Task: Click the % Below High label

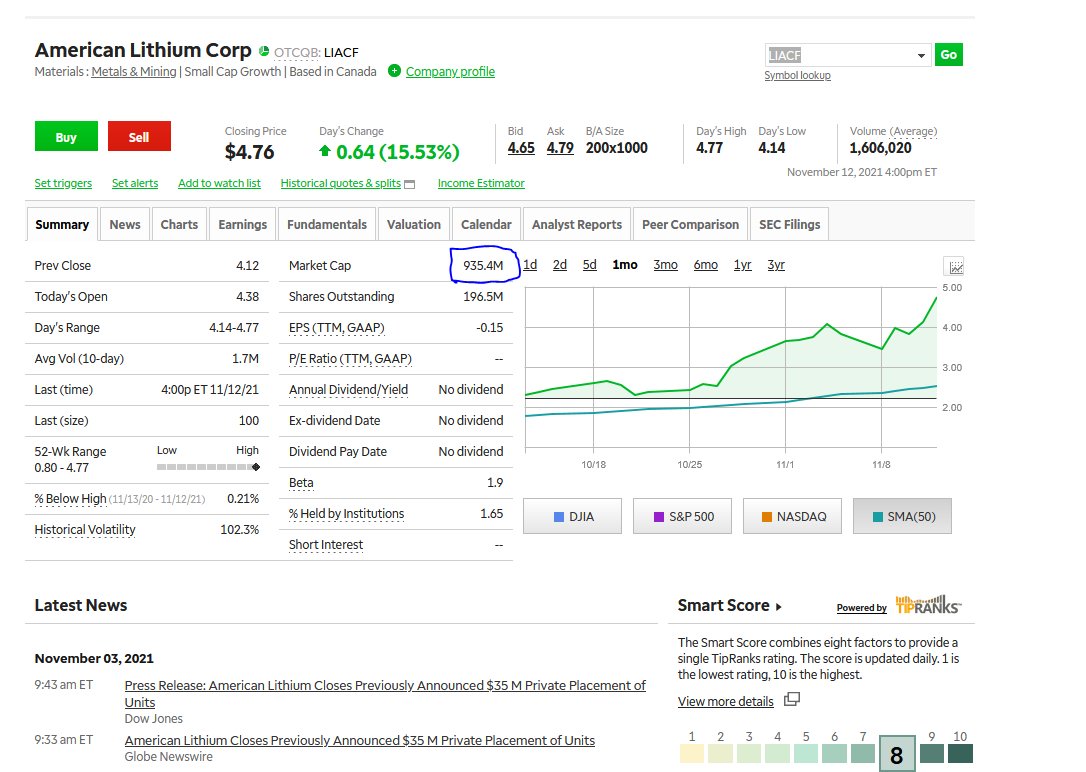Action: pos(71,499)
